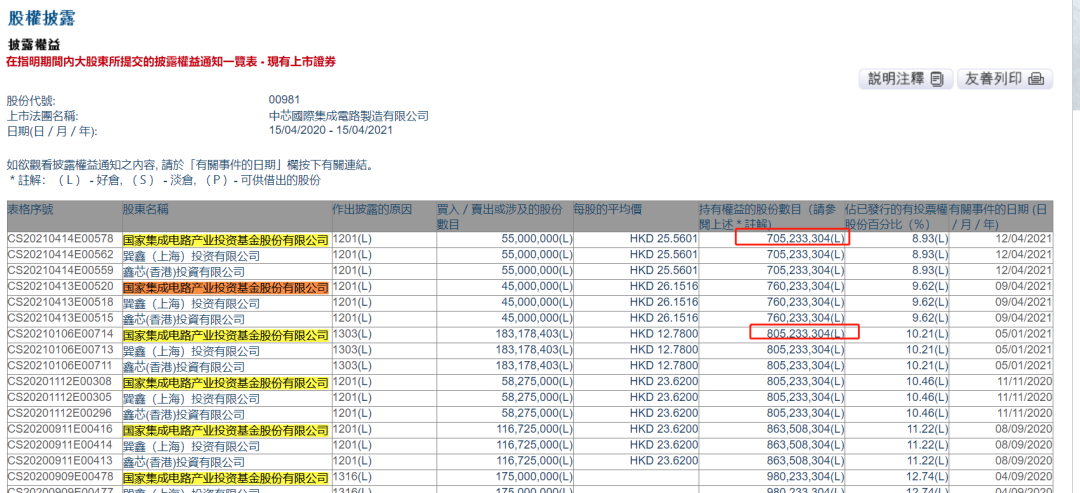Image resolution: width=1080 pixels, height=493 pixels.
Task: Select HKD 25.5601 in row CS20210414E00578
Action: coord(664,238)
